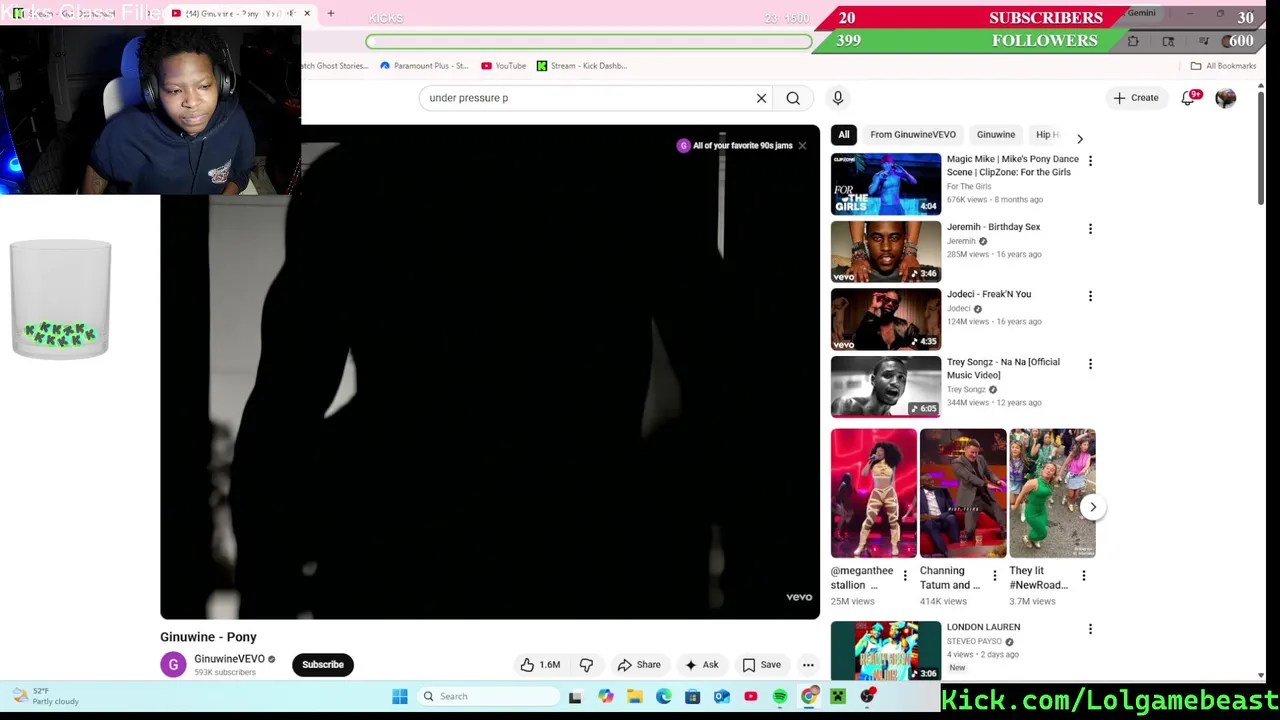Select the Ginuwine filter chip
Image resolution: width=1280 pixels, height=720 pixels.
point(996,135)
